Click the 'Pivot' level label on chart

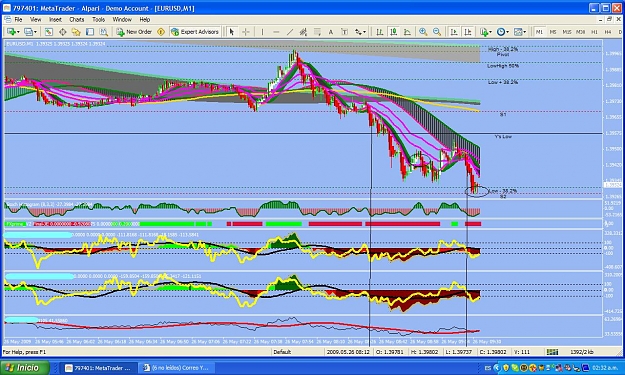(x=503, y=55)
